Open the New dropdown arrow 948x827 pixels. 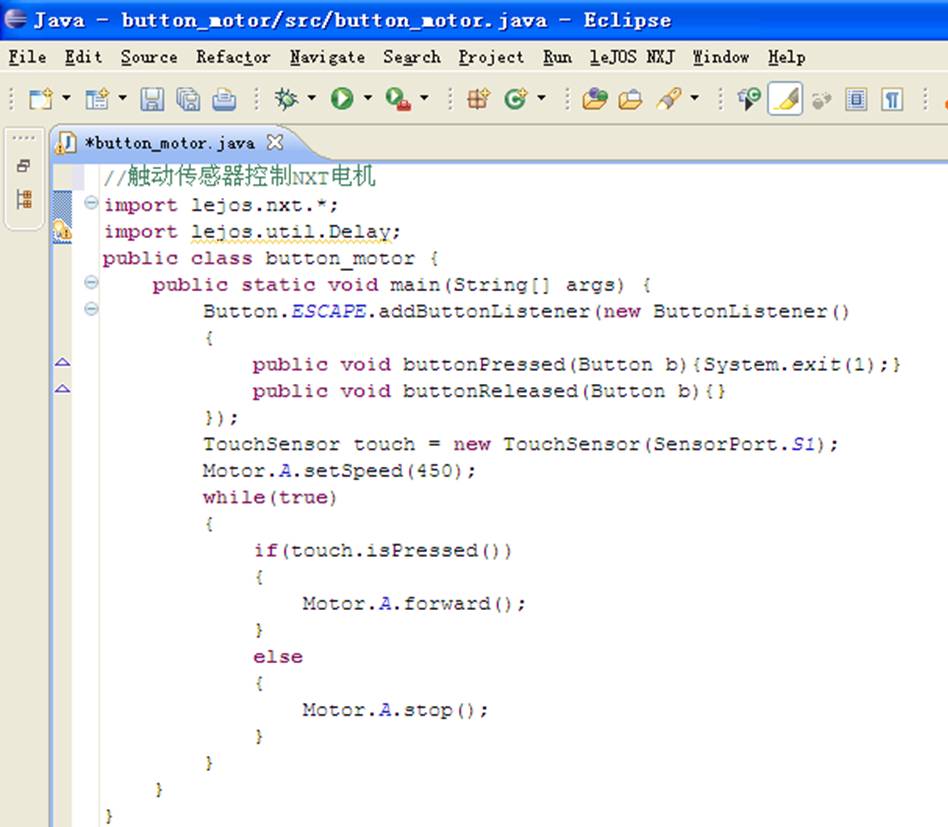(66, 97)
